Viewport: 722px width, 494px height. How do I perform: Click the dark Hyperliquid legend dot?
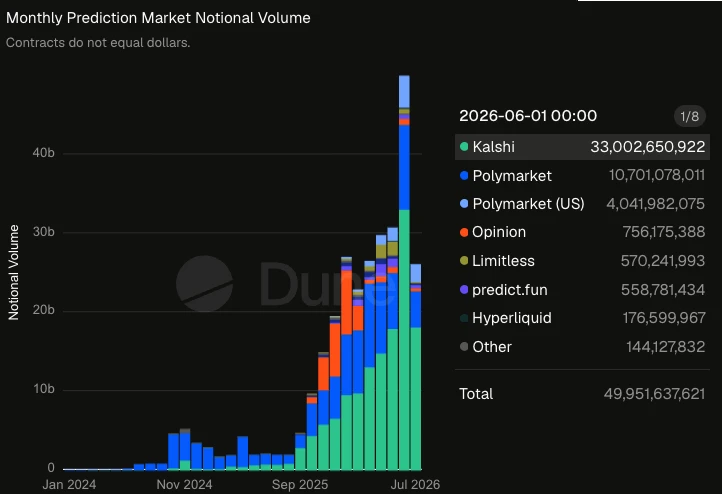coord(464,318)
